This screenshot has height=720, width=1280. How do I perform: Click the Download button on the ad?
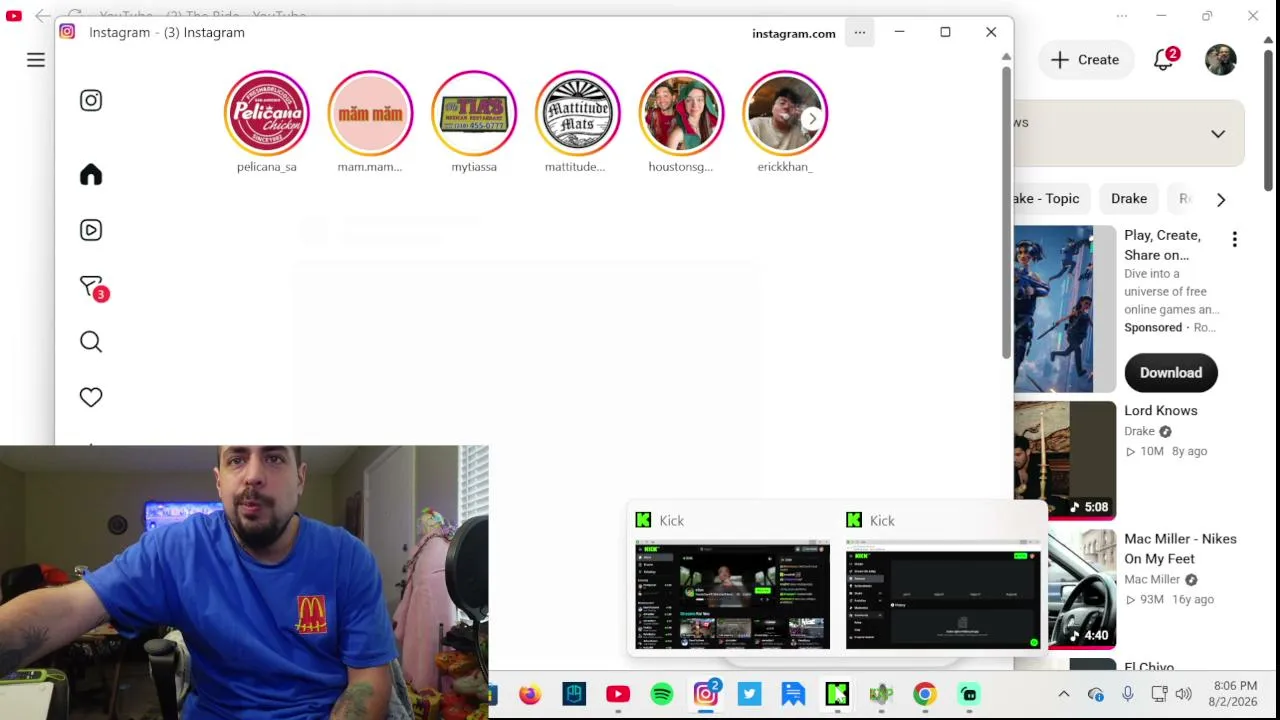[x=1171, y=373]
